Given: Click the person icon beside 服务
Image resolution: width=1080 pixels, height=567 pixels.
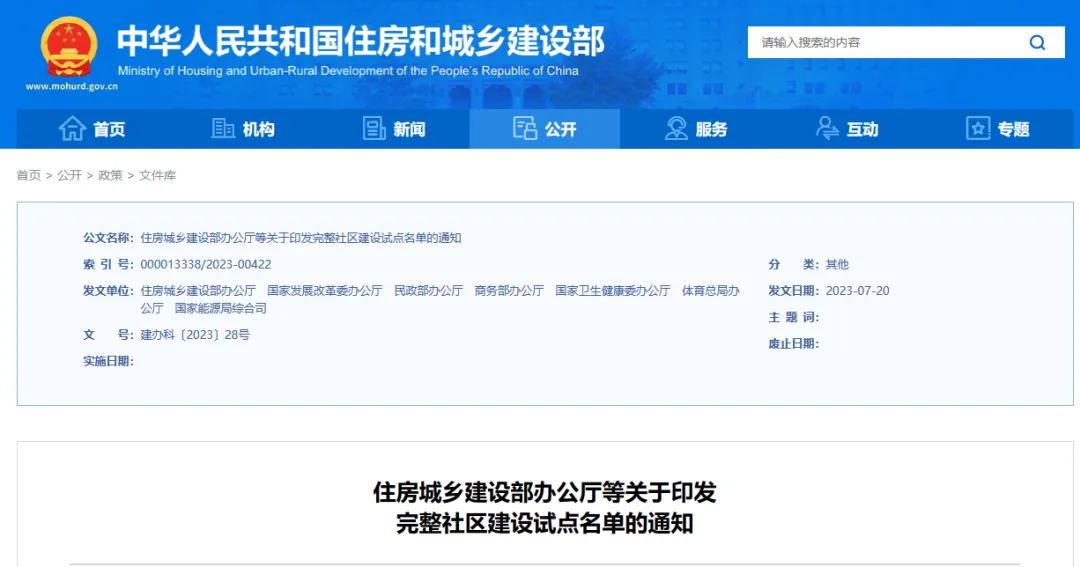Looking at the screenshot, I should (x=676, y=129).
